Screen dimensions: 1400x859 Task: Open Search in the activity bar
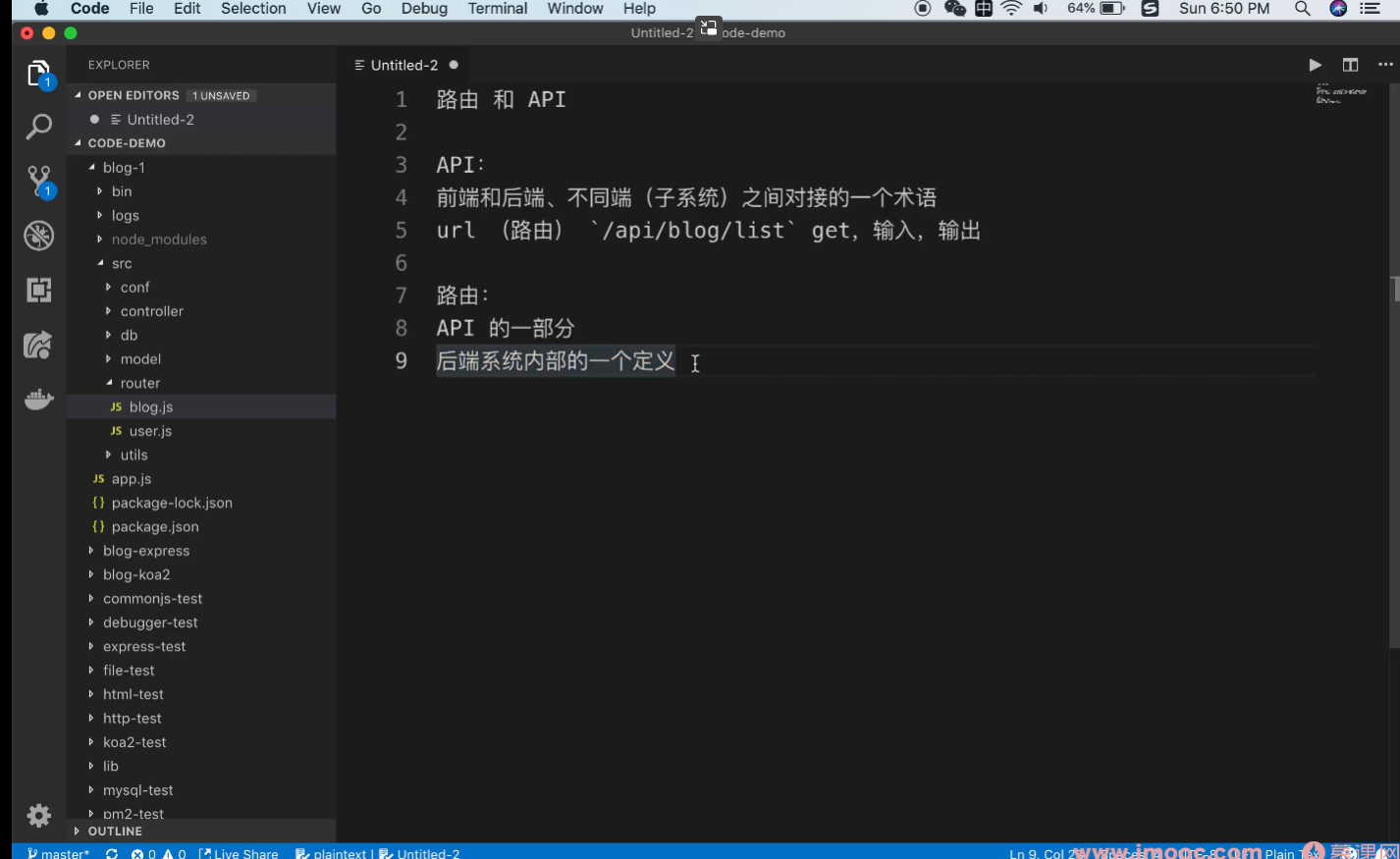tap(38, 128)
